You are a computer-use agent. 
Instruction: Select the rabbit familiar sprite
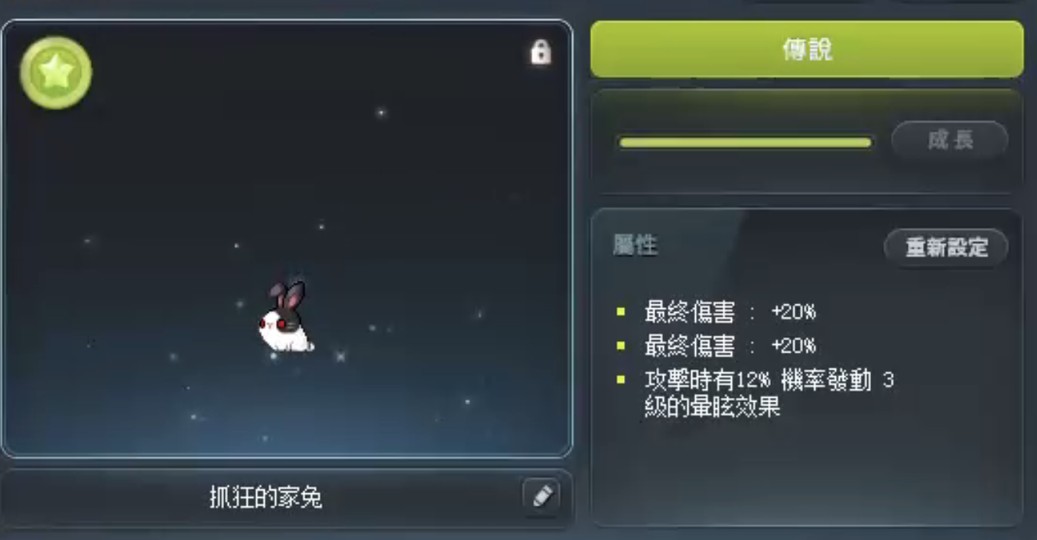click(285, 318)
